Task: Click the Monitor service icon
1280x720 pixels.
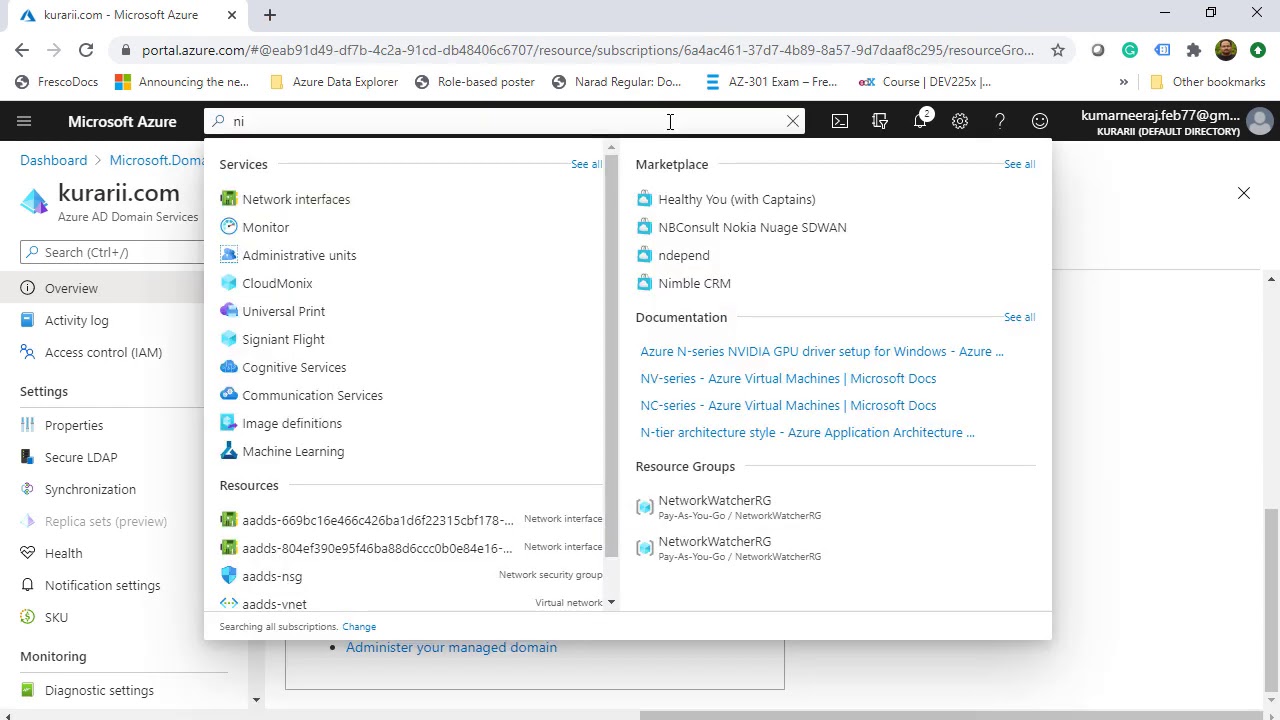Action: point(229,227)
